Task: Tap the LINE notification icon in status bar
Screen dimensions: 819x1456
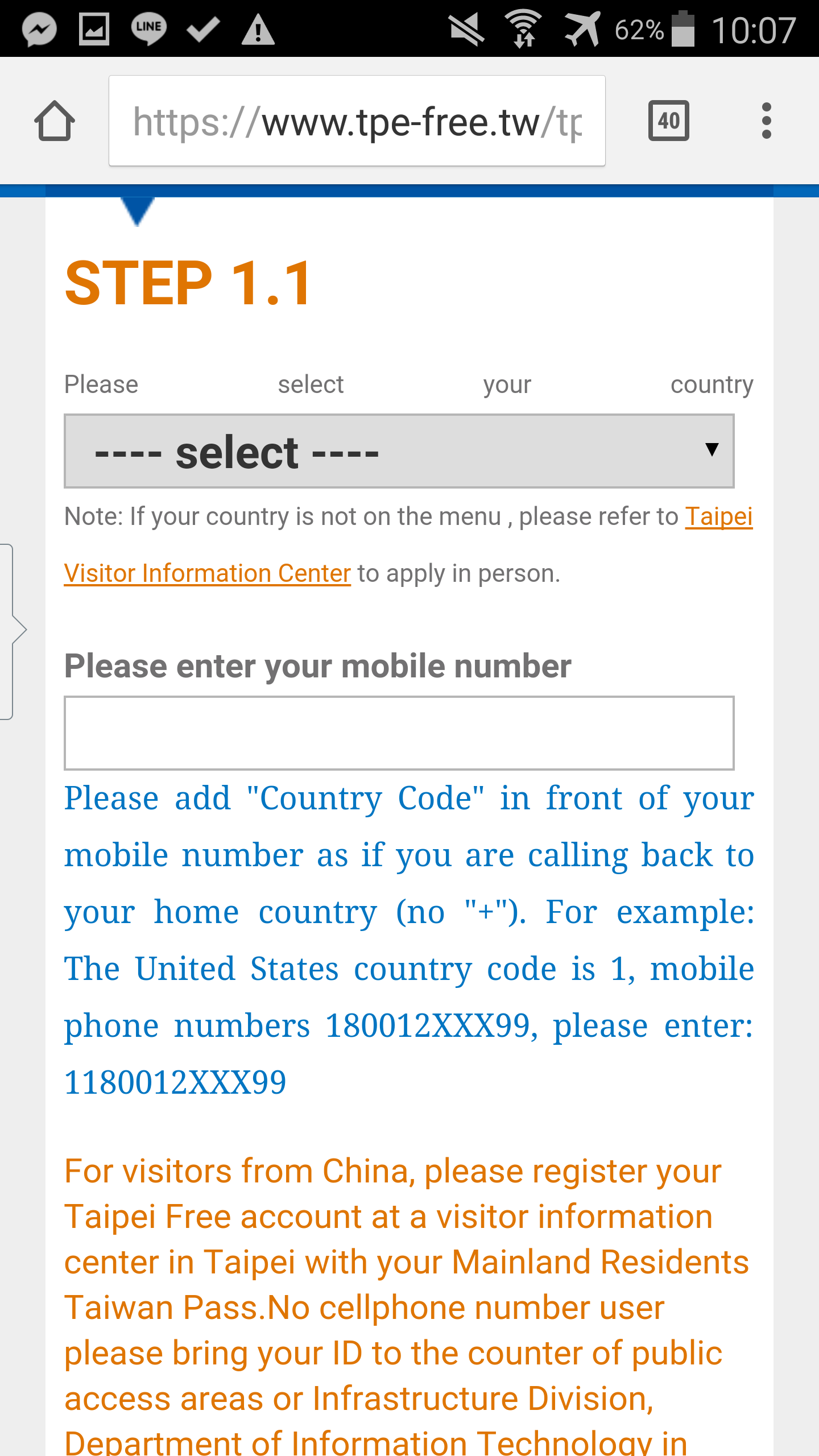Action: click(x=149, y=29)
